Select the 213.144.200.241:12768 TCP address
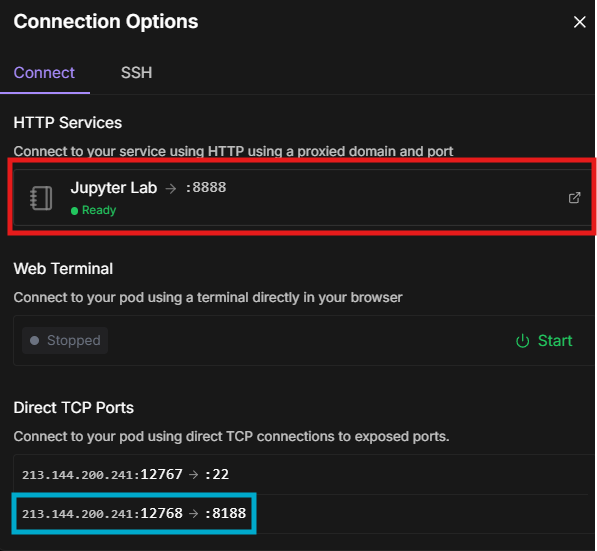 tap(102, 513)
